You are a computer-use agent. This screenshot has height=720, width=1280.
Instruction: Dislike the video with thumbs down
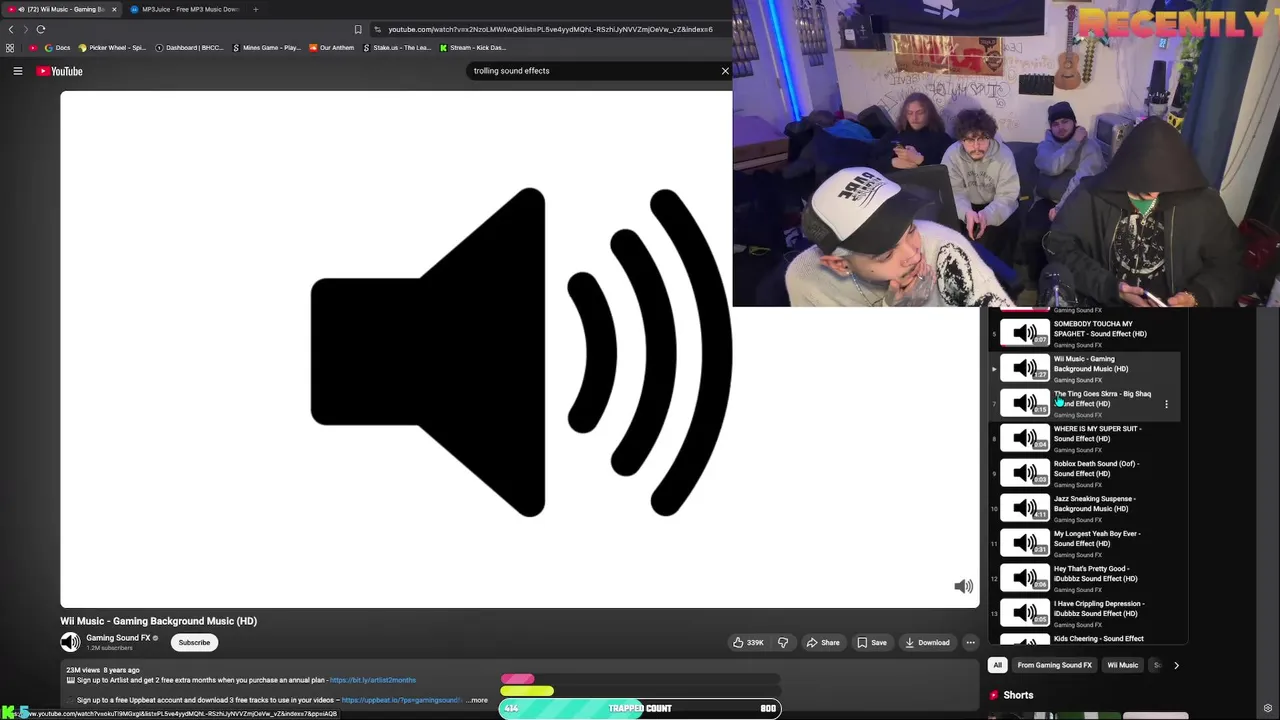click(783, 643)
